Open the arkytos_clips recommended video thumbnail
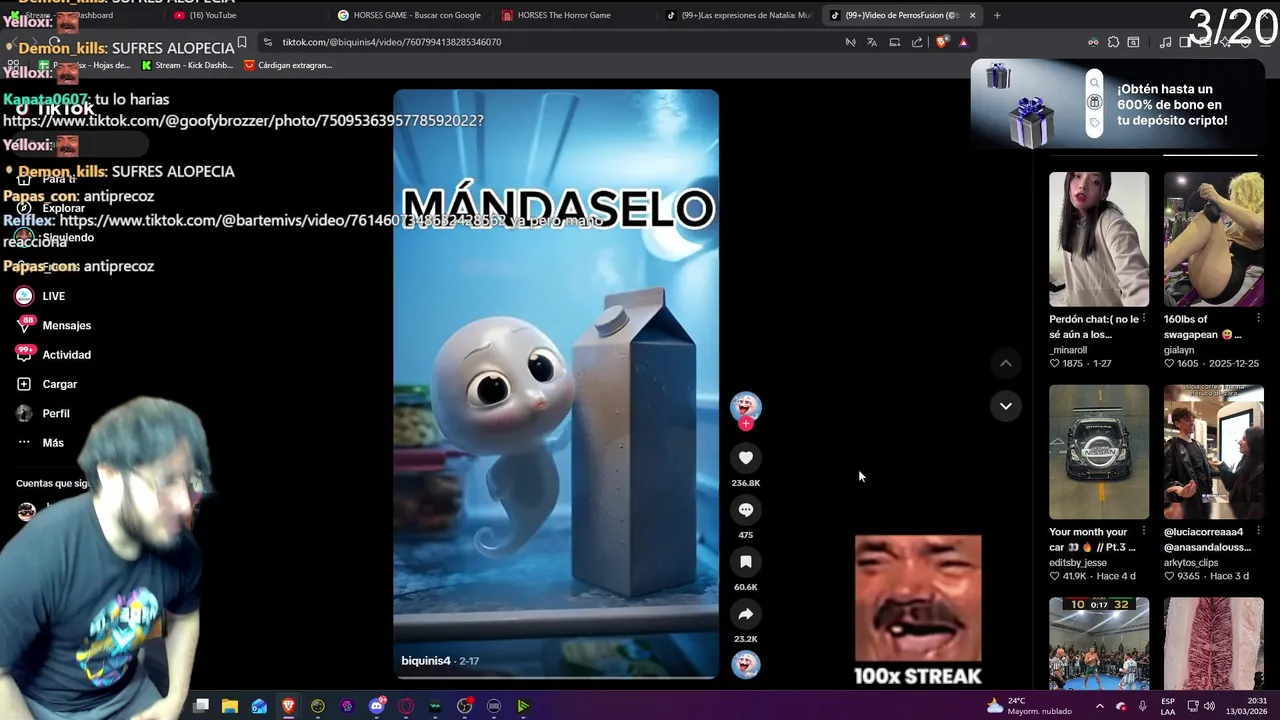1280x720 pixels. pos(1213,451)
